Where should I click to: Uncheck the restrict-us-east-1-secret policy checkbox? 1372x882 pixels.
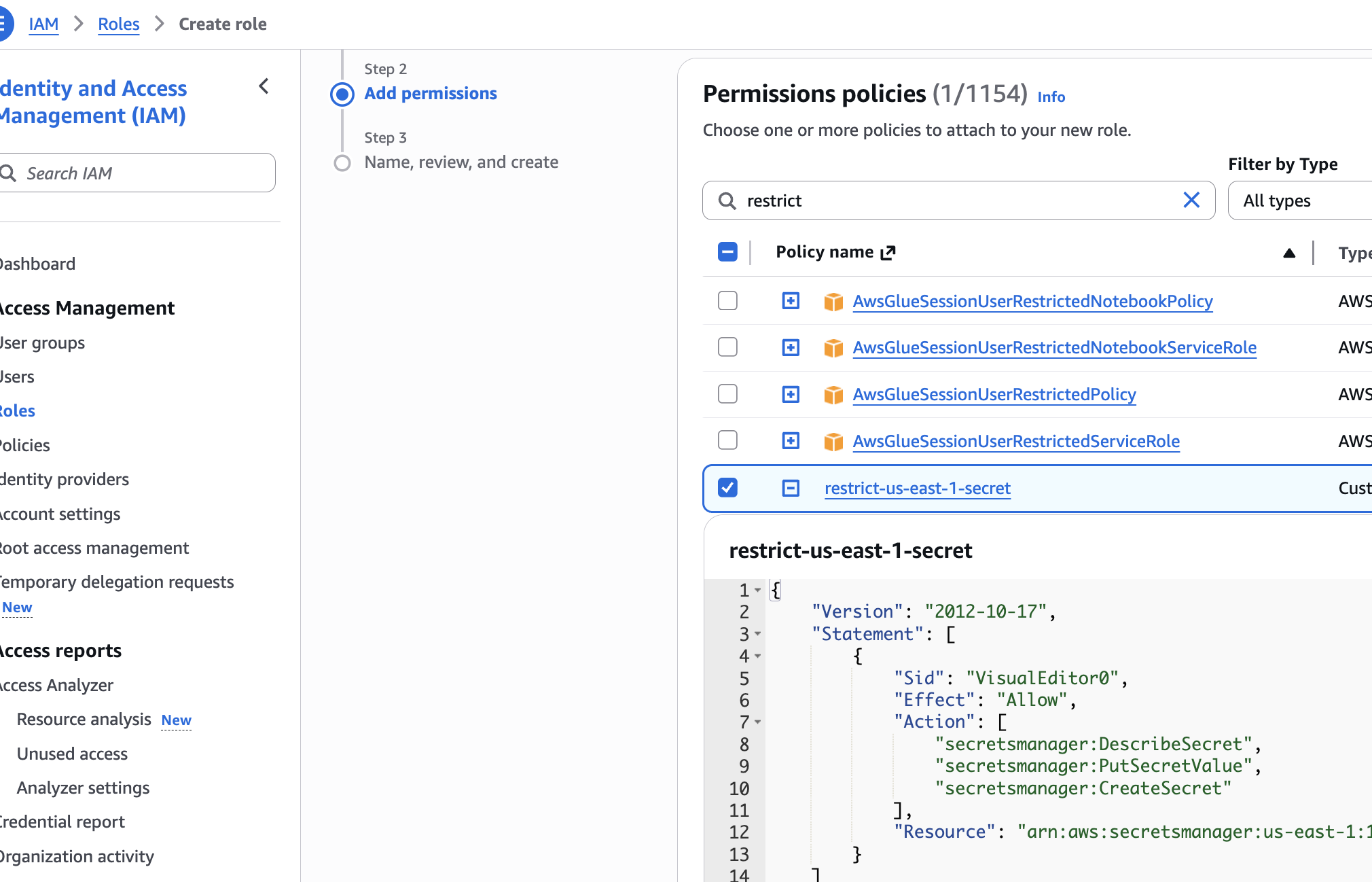point(727,487)
